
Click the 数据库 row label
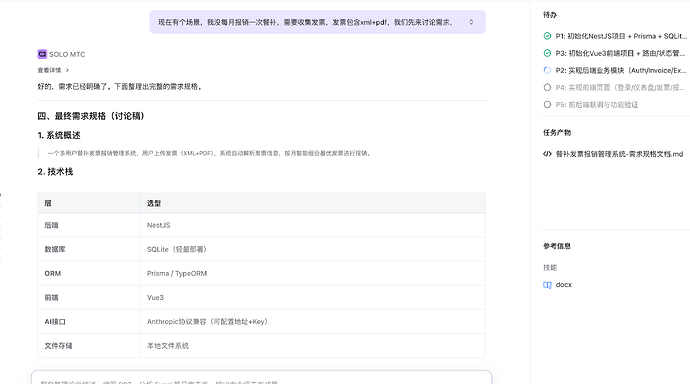pos(55,249)
